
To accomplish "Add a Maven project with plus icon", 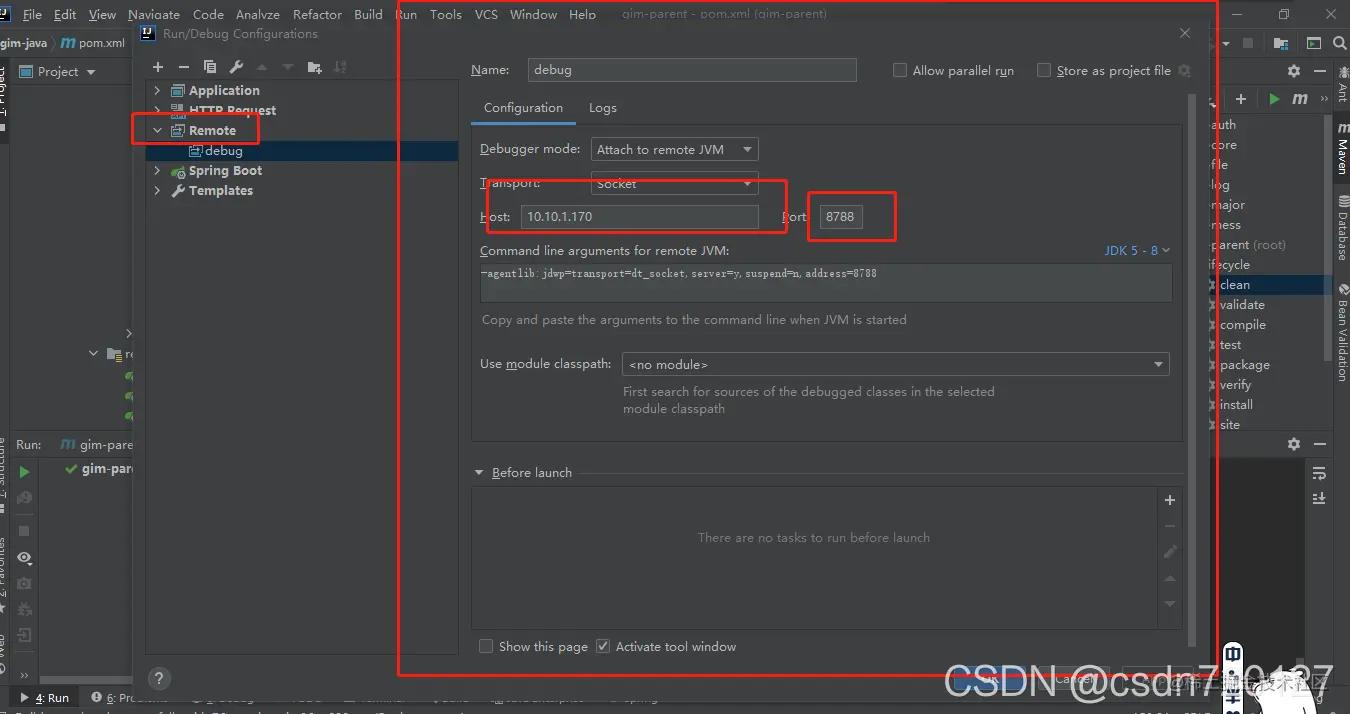I will [1241, 99].
